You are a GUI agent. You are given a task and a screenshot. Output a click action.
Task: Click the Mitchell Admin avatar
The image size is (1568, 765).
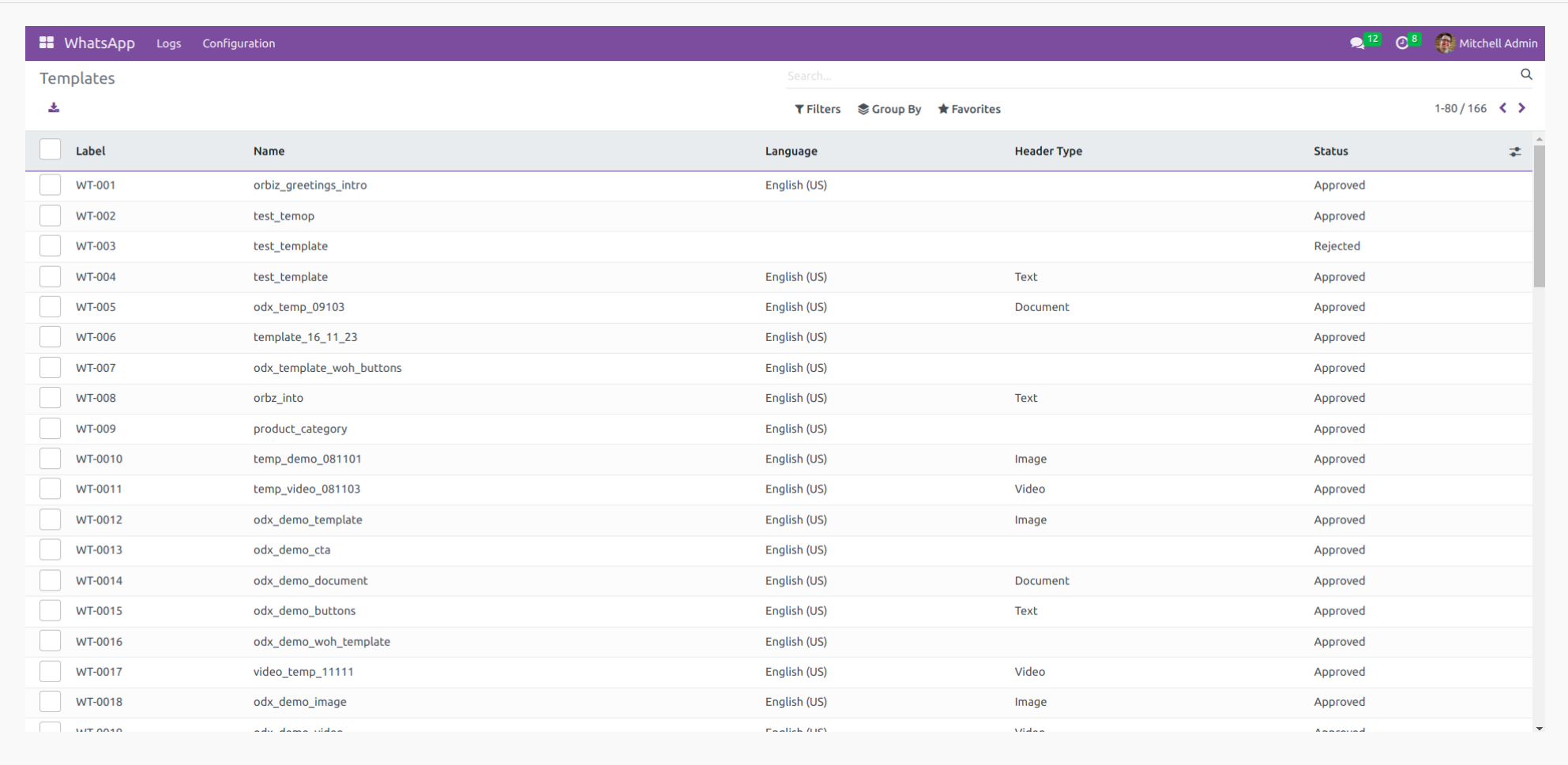(x=1445, y=43)
